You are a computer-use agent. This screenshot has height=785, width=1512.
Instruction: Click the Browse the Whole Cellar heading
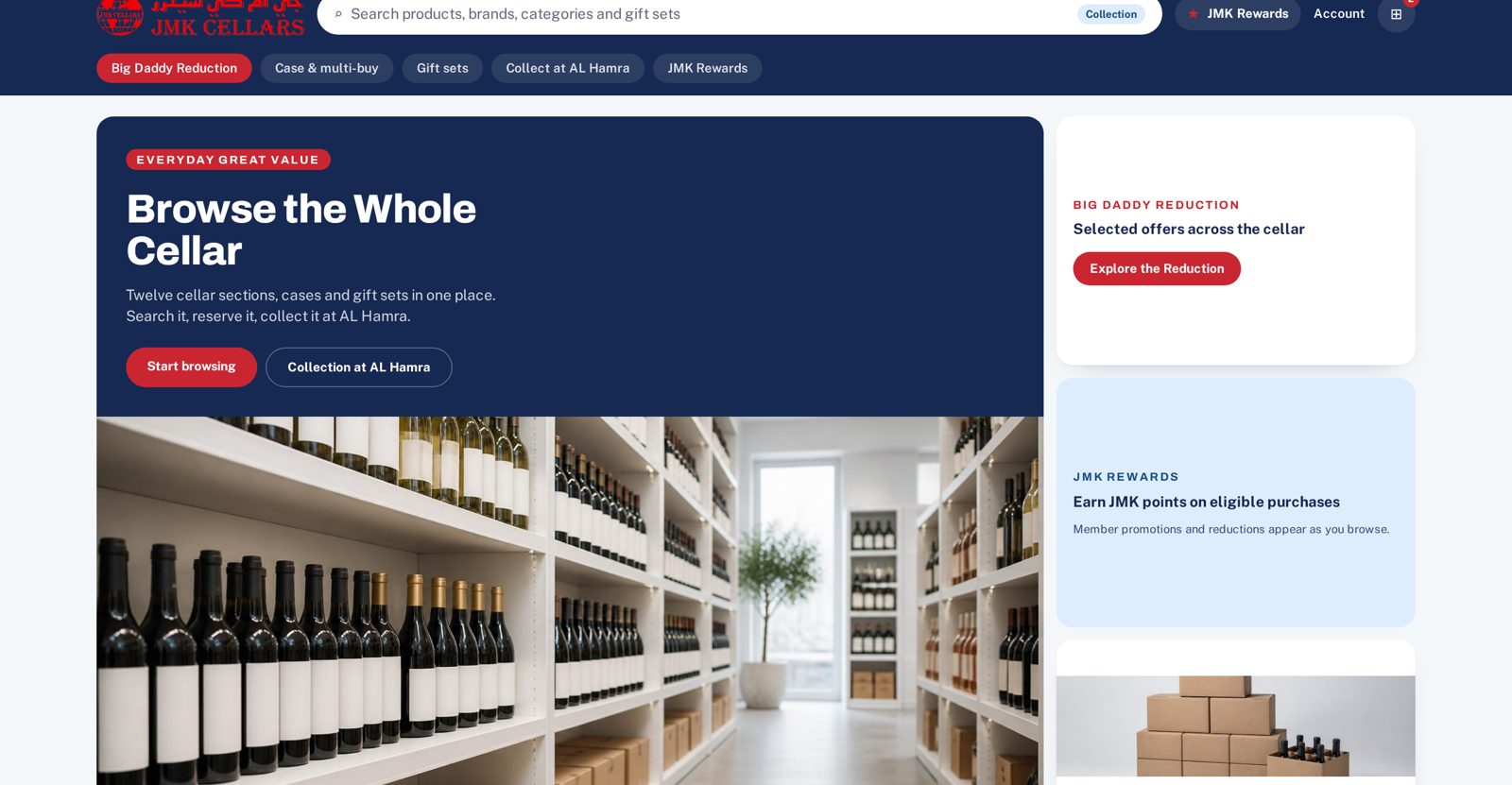[x=301, y=230]
